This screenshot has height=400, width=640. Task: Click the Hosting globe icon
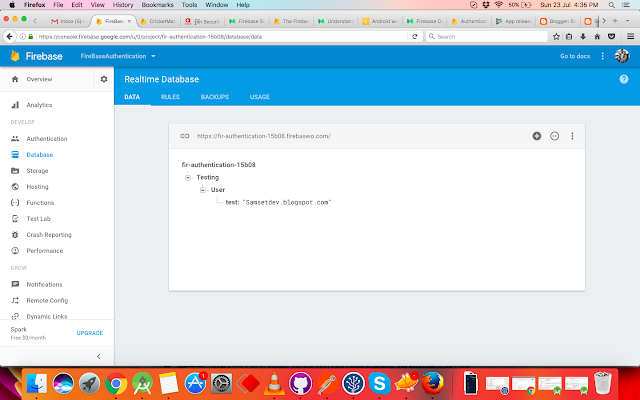click(x=15, y=187)
